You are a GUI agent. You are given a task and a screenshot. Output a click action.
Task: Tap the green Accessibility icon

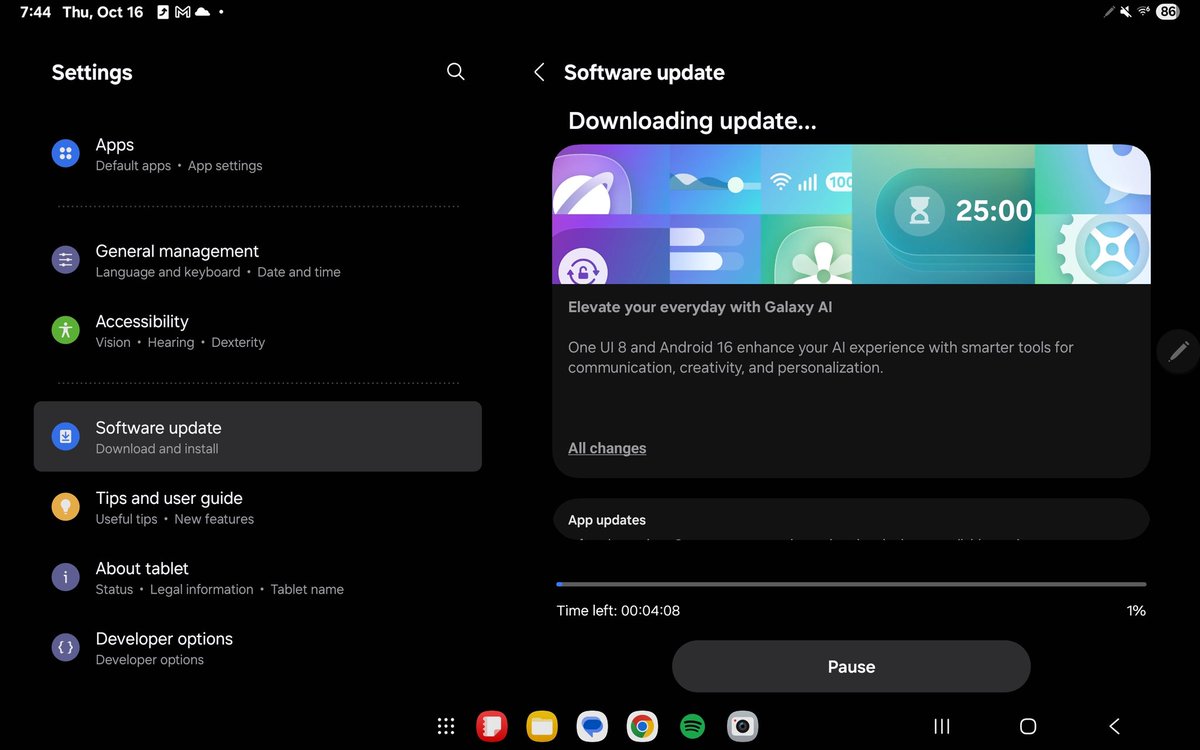(65, 330)
